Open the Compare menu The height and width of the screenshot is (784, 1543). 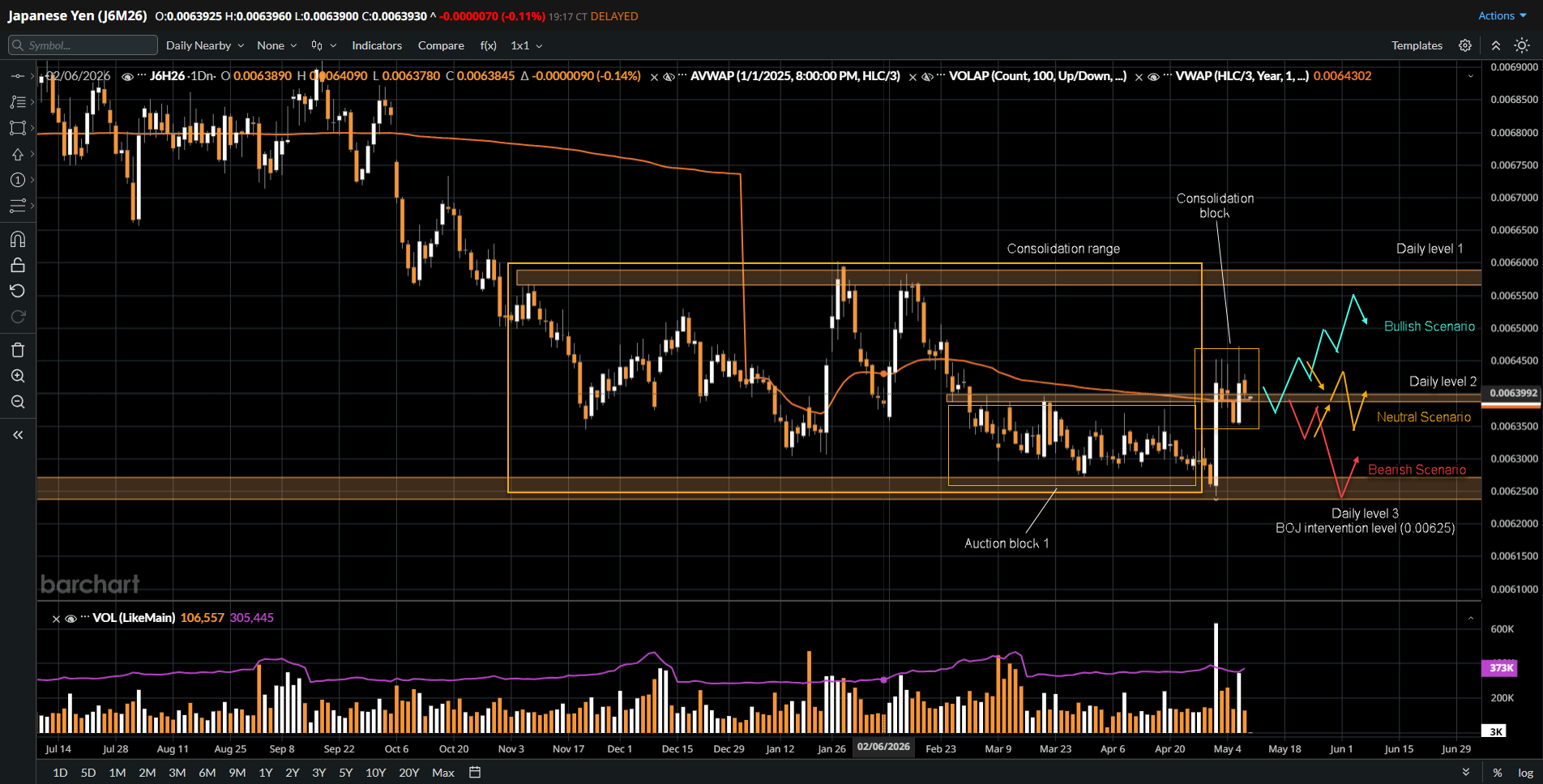coord(441,45)
